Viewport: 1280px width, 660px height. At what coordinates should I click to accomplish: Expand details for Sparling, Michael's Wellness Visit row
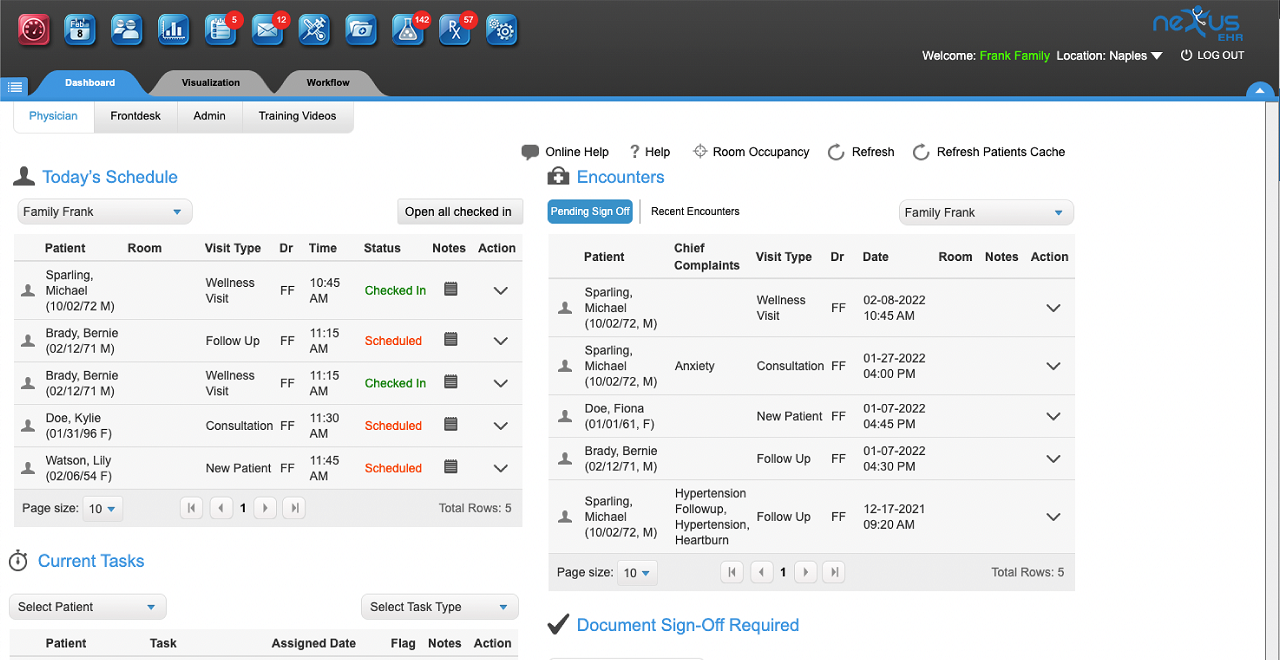(x=1053, y=307)
